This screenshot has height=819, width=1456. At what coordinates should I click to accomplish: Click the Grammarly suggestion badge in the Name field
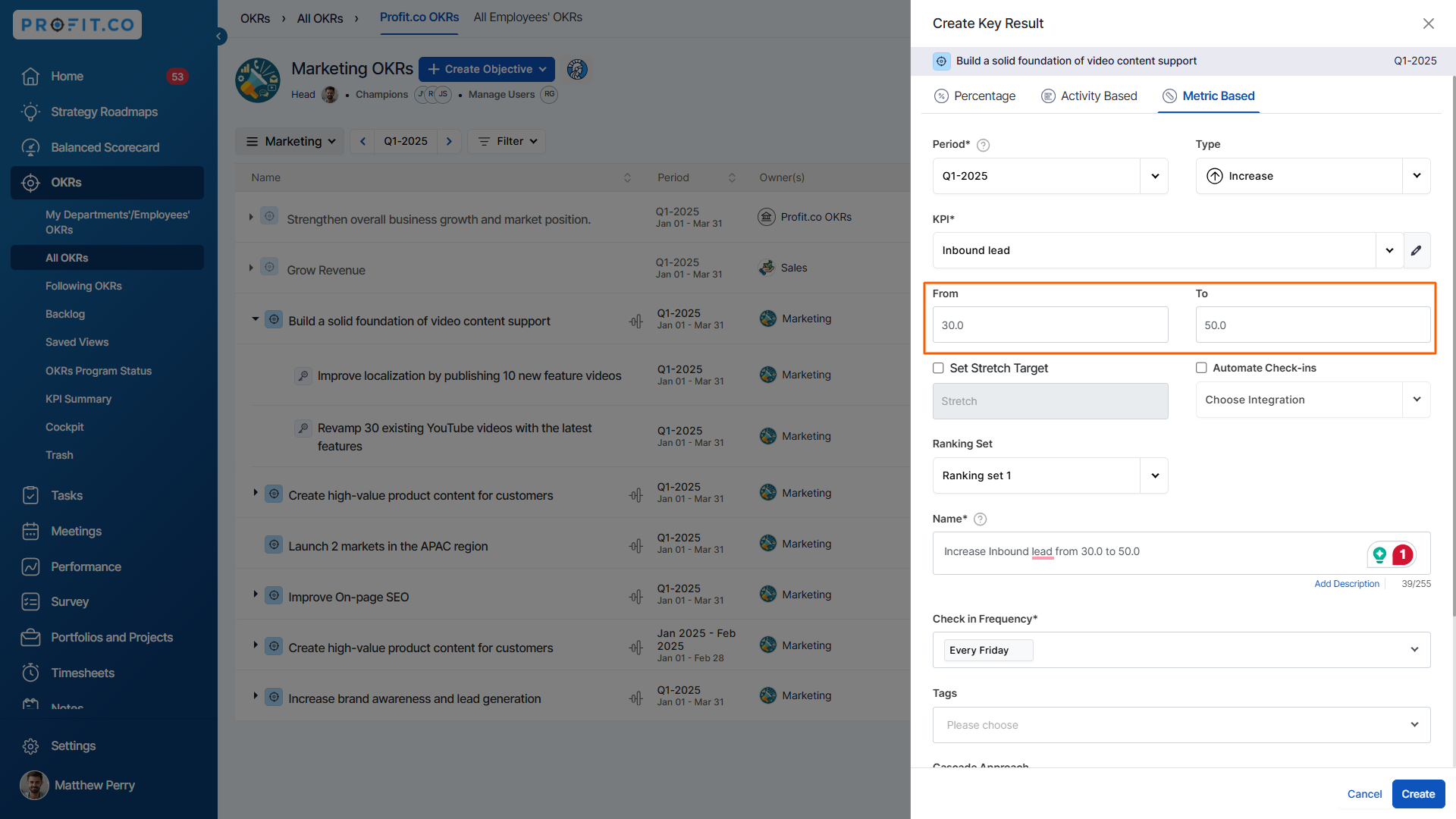pos(1402,554)
